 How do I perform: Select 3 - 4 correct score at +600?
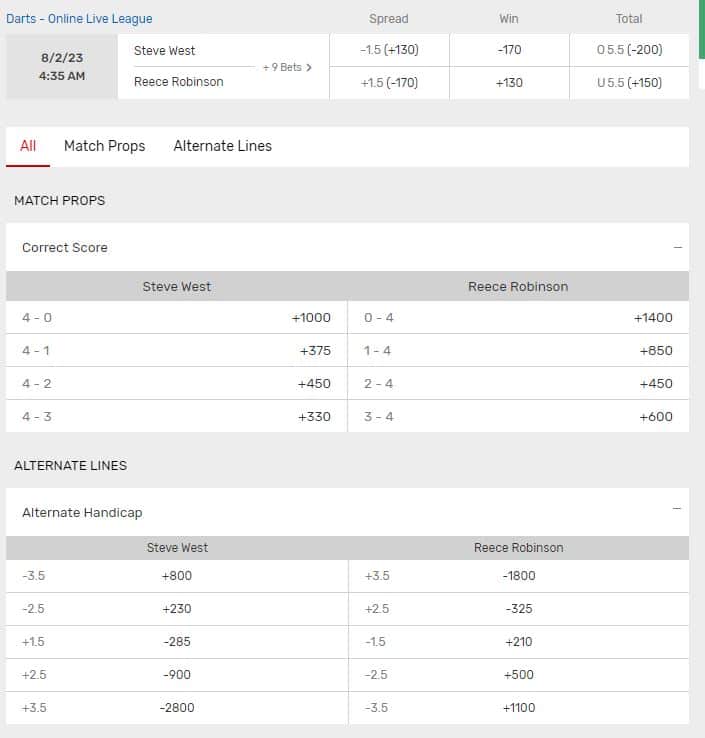[518, 417]
